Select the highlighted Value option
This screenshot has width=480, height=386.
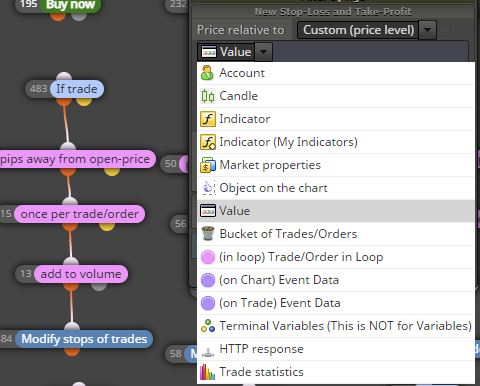coord(336,211)
